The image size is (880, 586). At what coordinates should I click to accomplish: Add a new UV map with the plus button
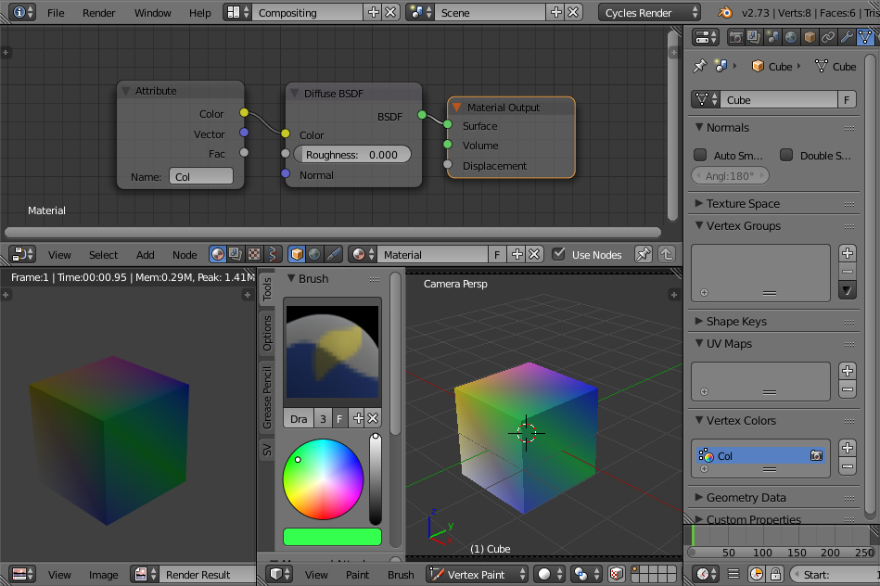click(847, 371)
